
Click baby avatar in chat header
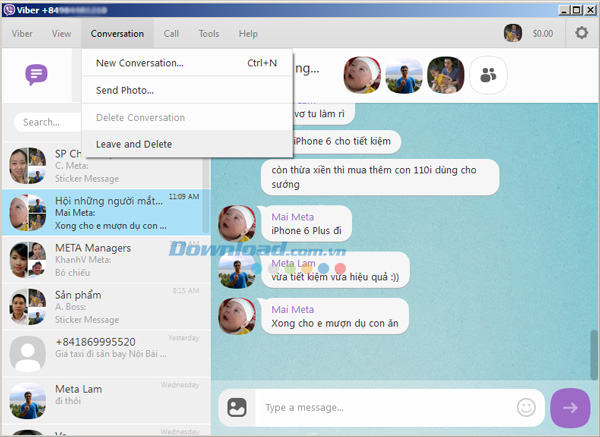click(x=362, y=75)
